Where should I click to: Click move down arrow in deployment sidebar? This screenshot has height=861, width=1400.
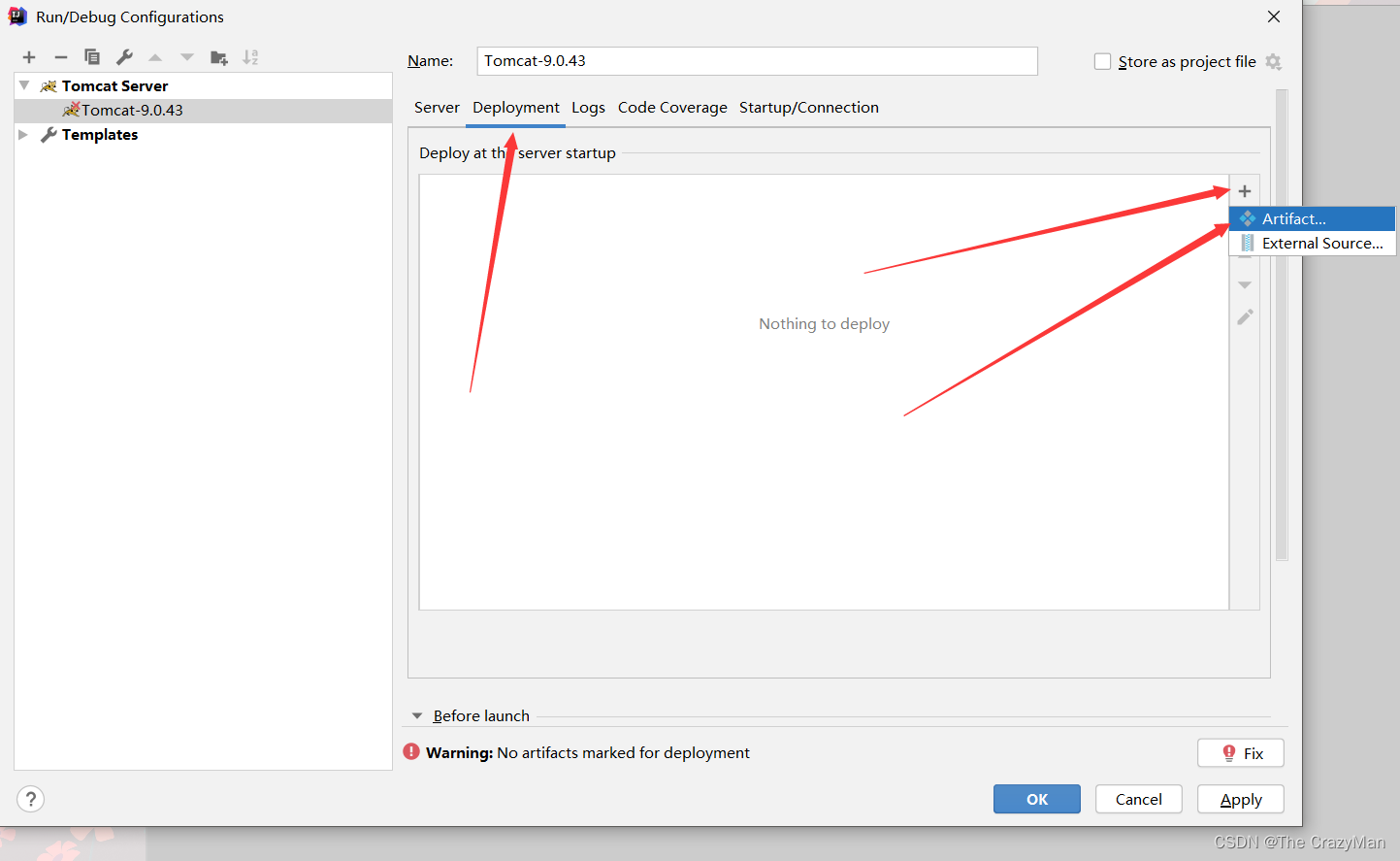(1245, 284)
